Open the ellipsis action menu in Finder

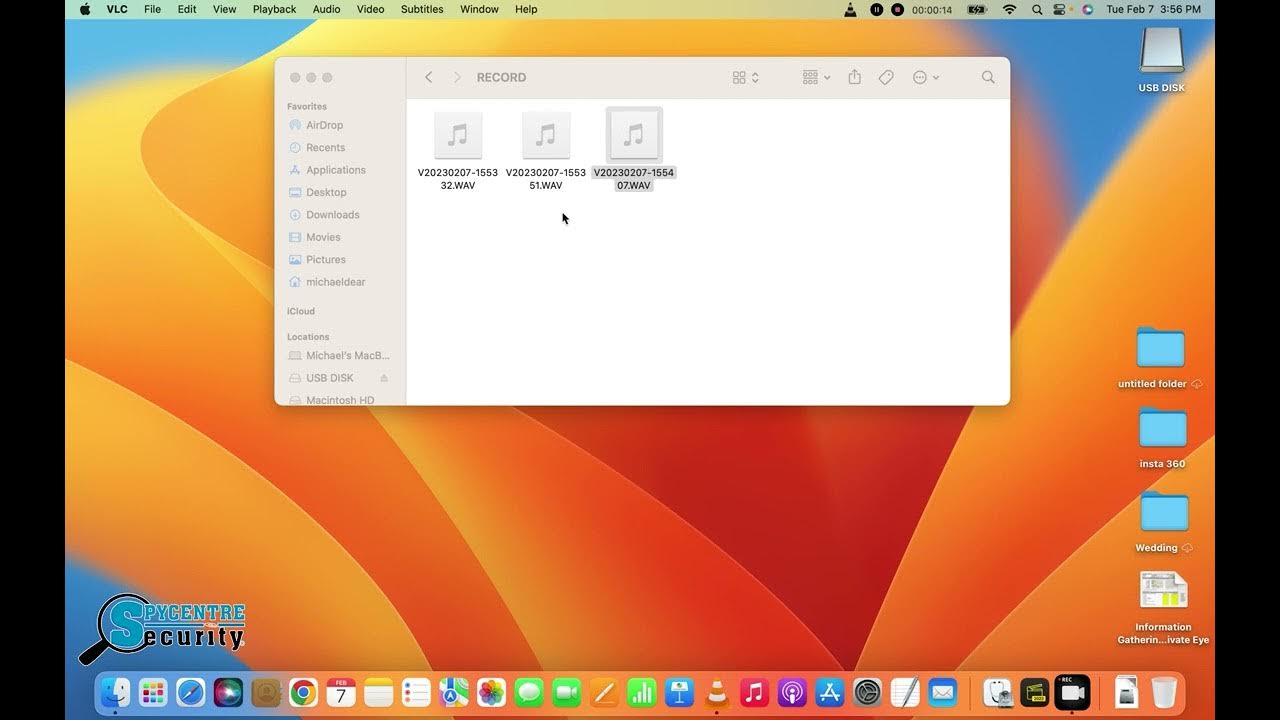click(x=926, y=77)
